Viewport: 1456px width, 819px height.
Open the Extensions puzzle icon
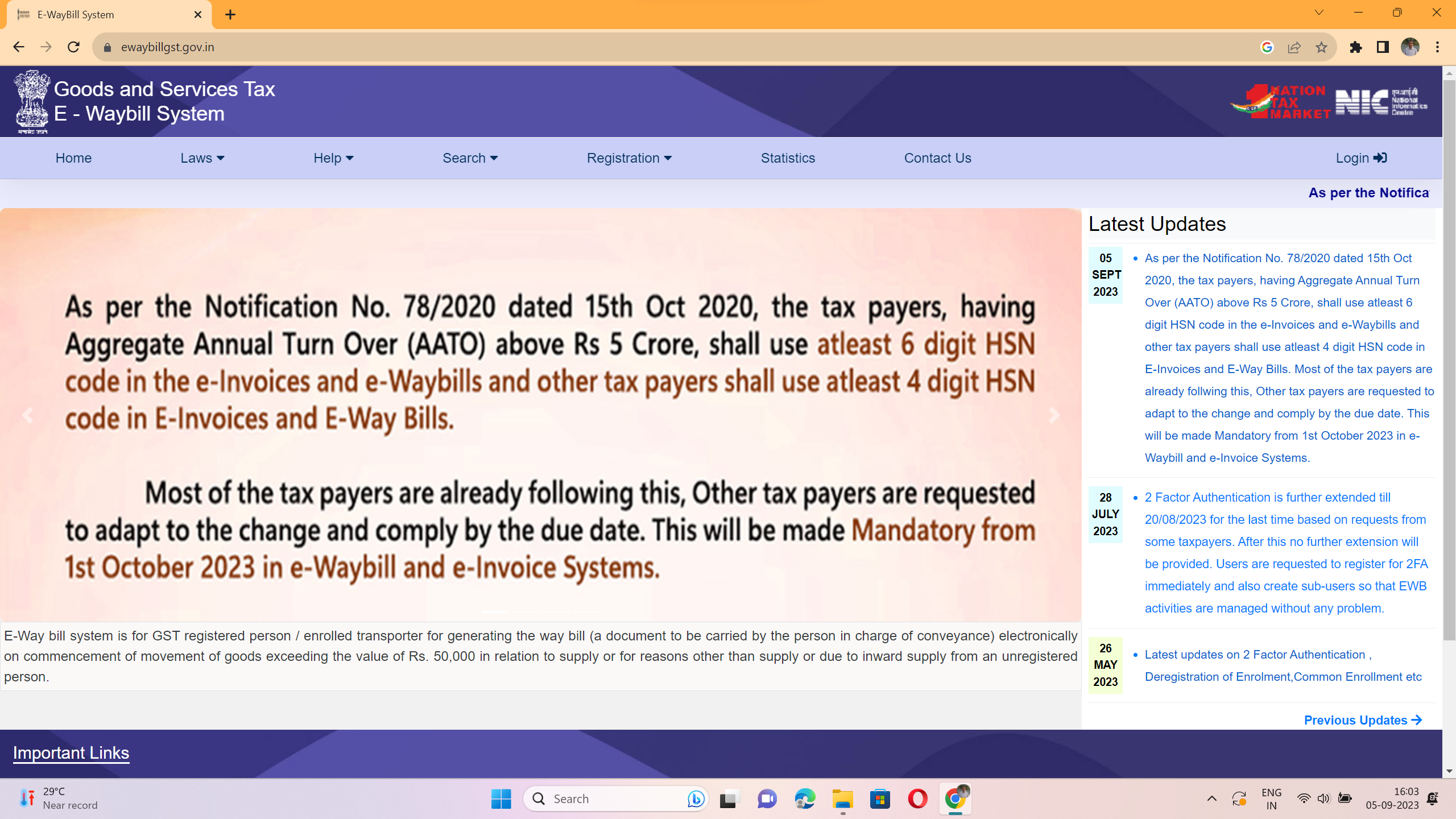click(1355, 47)
